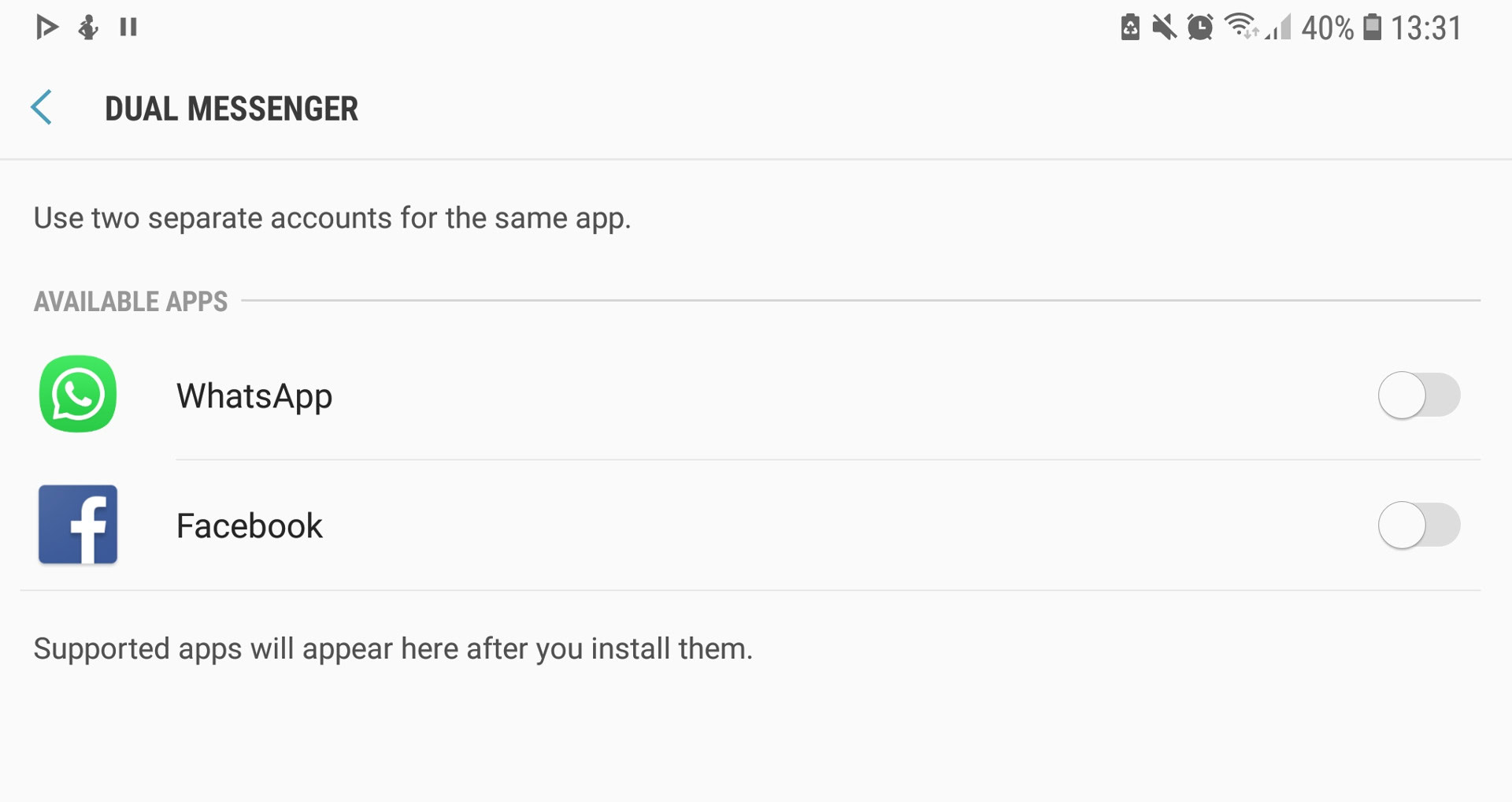Tap the Available Apps section header
Screen dimensions: 1512x802
pyautogui.click(x=131, y=301)
